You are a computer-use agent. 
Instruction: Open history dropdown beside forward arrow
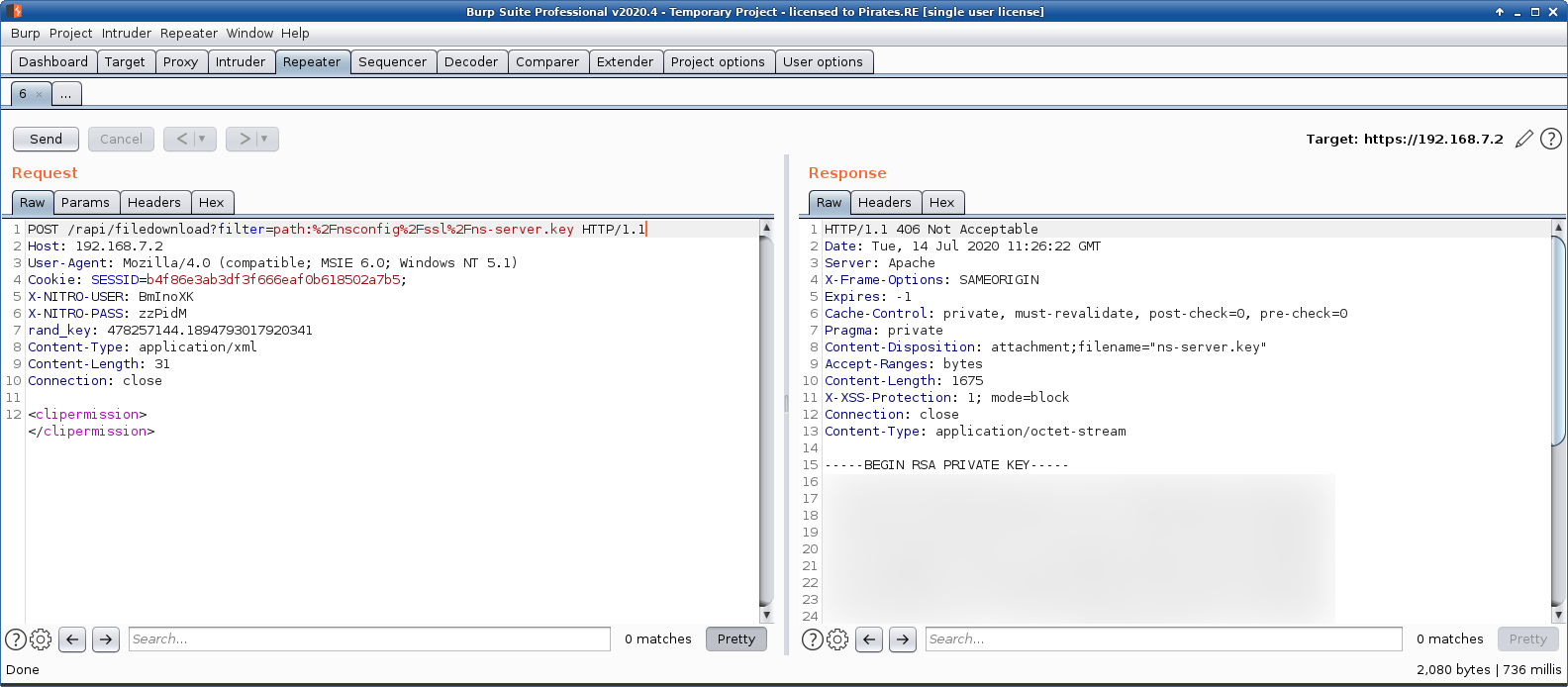pos(265,139)
